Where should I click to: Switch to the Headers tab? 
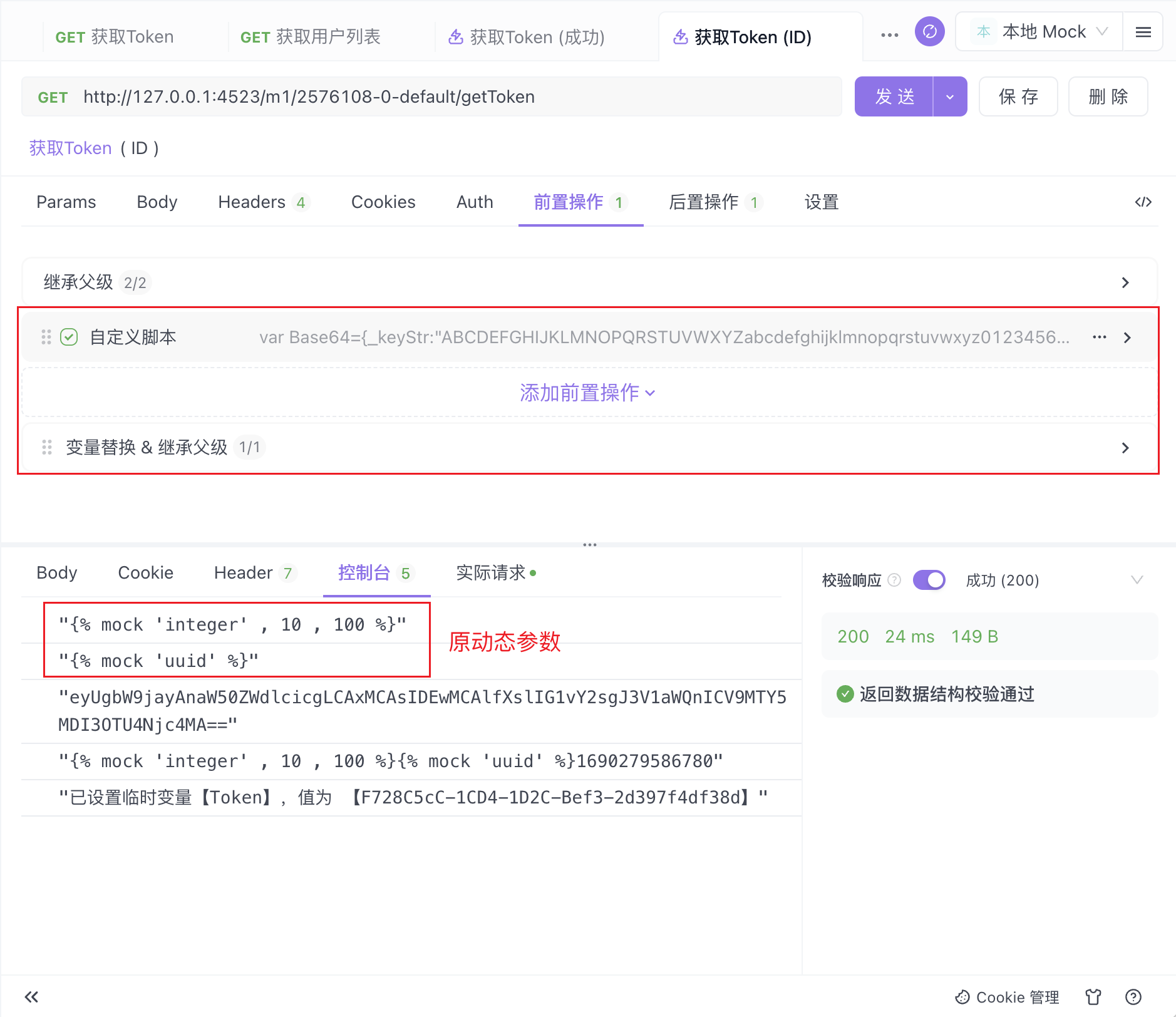pyautogui.click(x=252, y=202)
